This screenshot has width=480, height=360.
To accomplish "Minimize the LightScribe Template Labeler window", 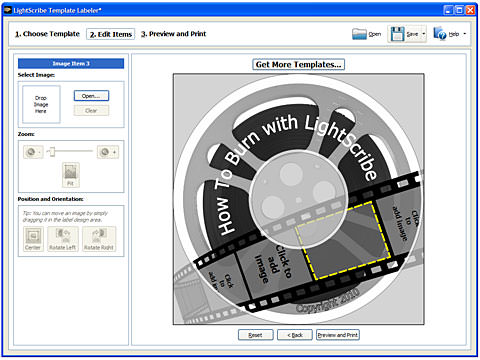I will (449, 10).
